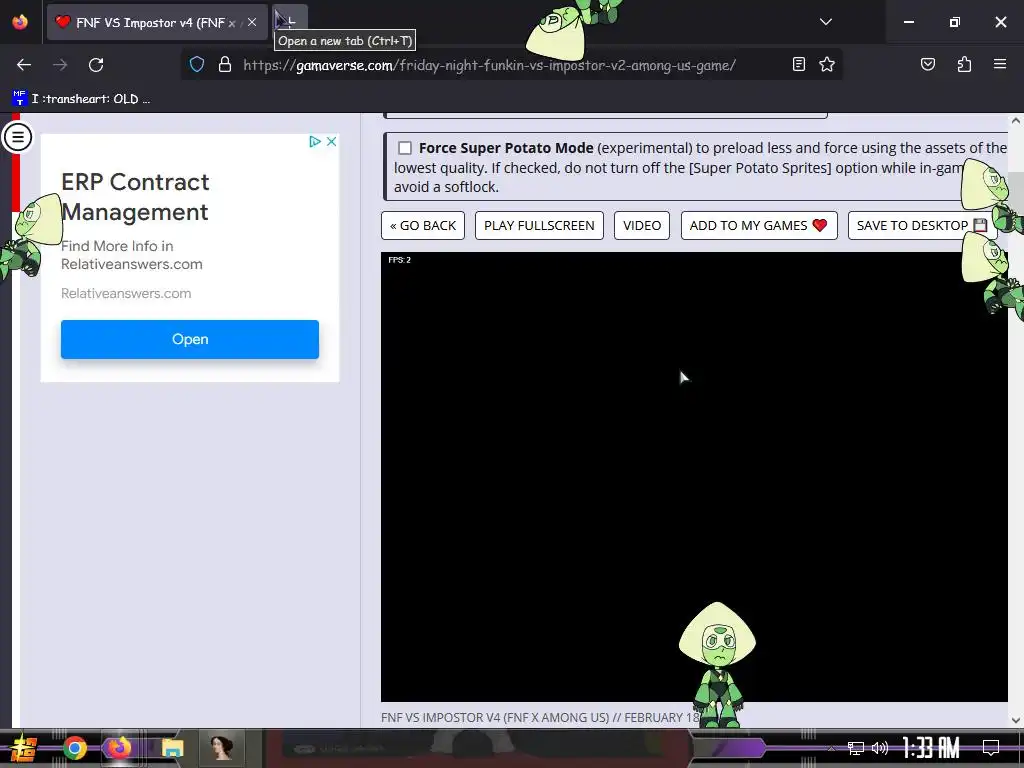Open the Windows Start button in taskbar

[24, 748]
